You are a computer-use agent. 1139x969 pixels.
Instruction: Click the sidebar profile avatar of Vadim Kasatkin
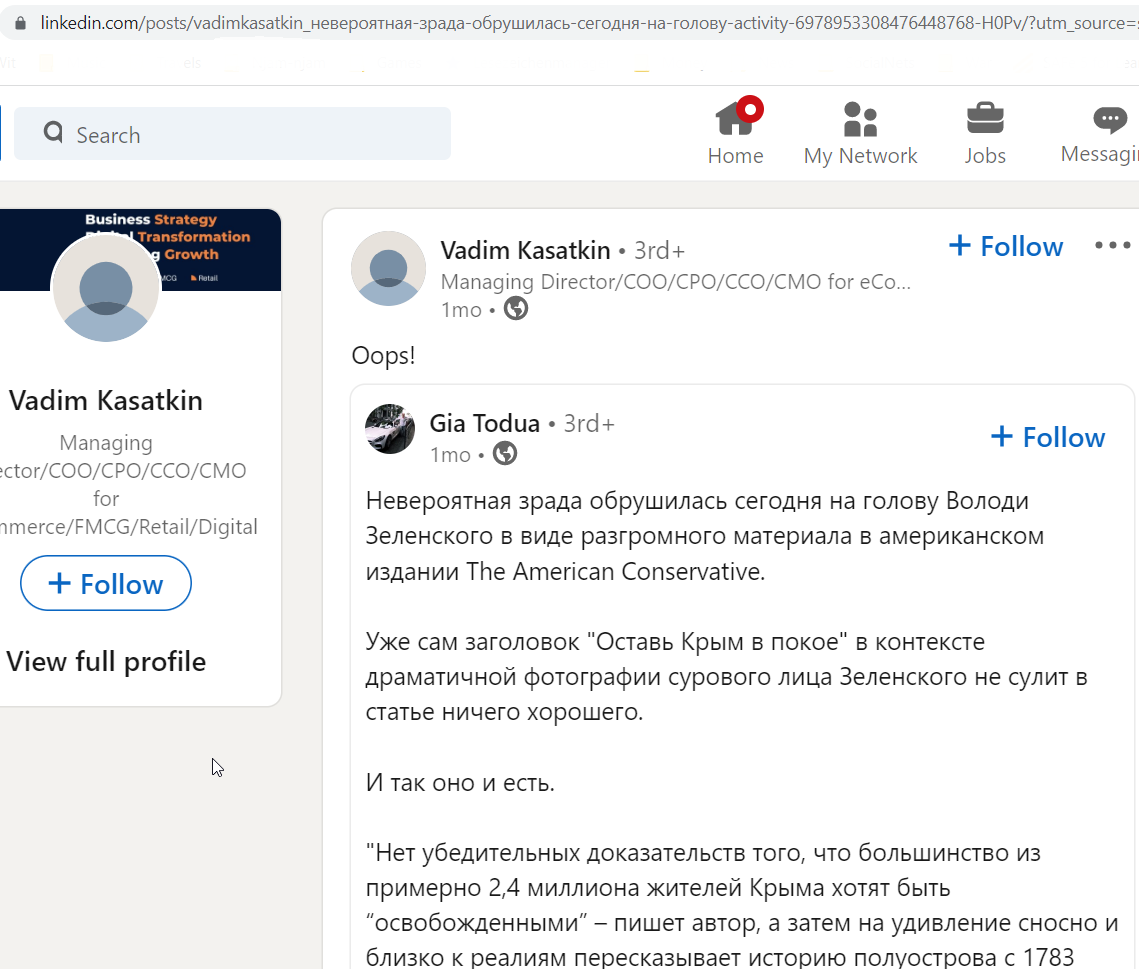[106, 288]
